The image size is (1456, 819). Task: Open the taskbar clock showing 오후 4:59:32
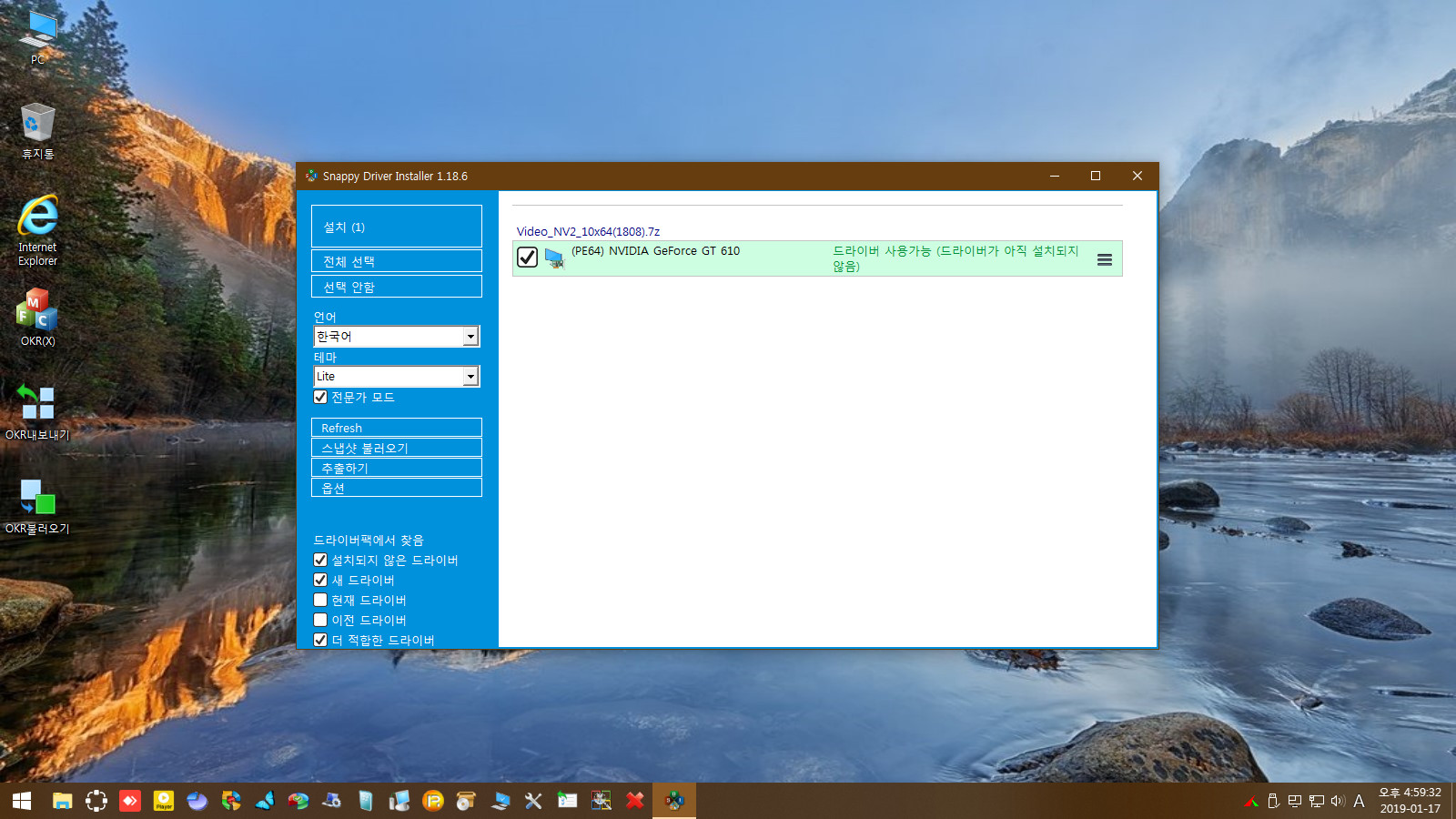pyautogui.click(x=1410, y=801)
